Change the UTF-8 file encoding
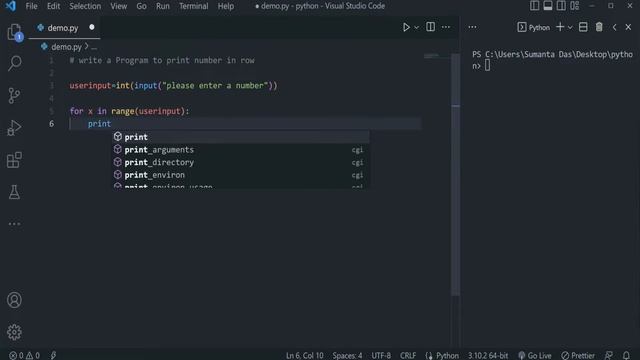 pyautogui.click(x=381, y=356)
